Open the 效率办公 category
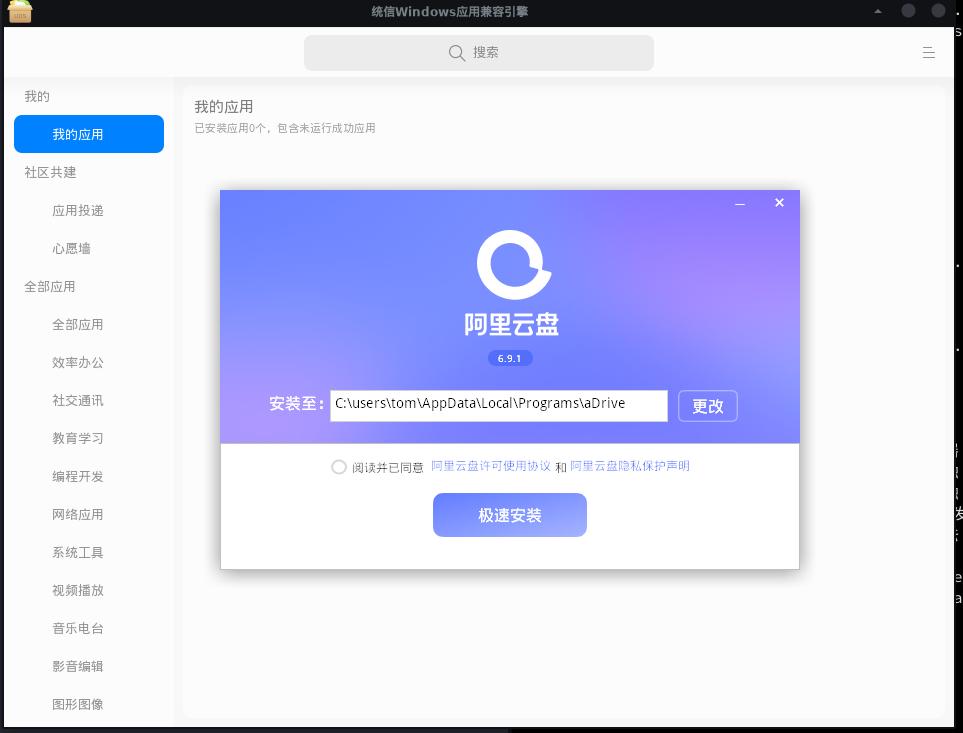Viewport: 963px width, 733px height. (x=77, y=363)
